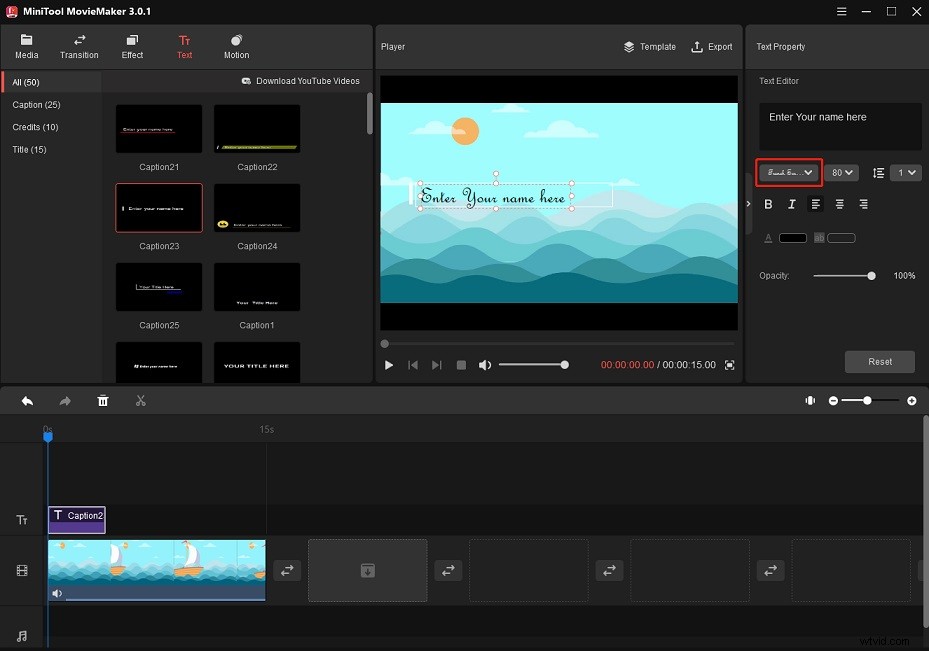Select the Credits (10) category
Viewport: 929px width, 651px height.
click(35, 127)
